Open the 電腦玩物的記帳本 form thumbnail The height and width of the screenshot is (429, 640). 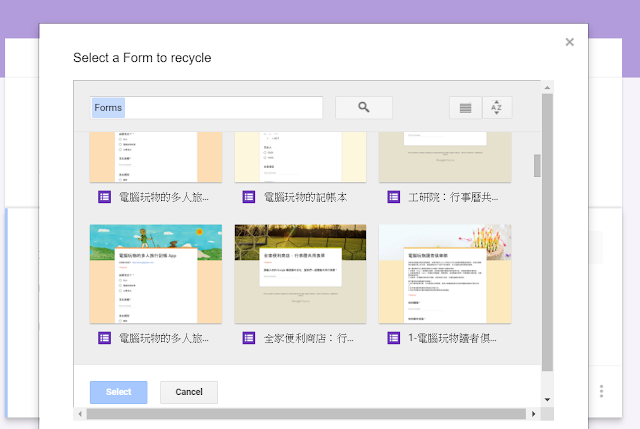pyautogui.click(x=300, y=157)
